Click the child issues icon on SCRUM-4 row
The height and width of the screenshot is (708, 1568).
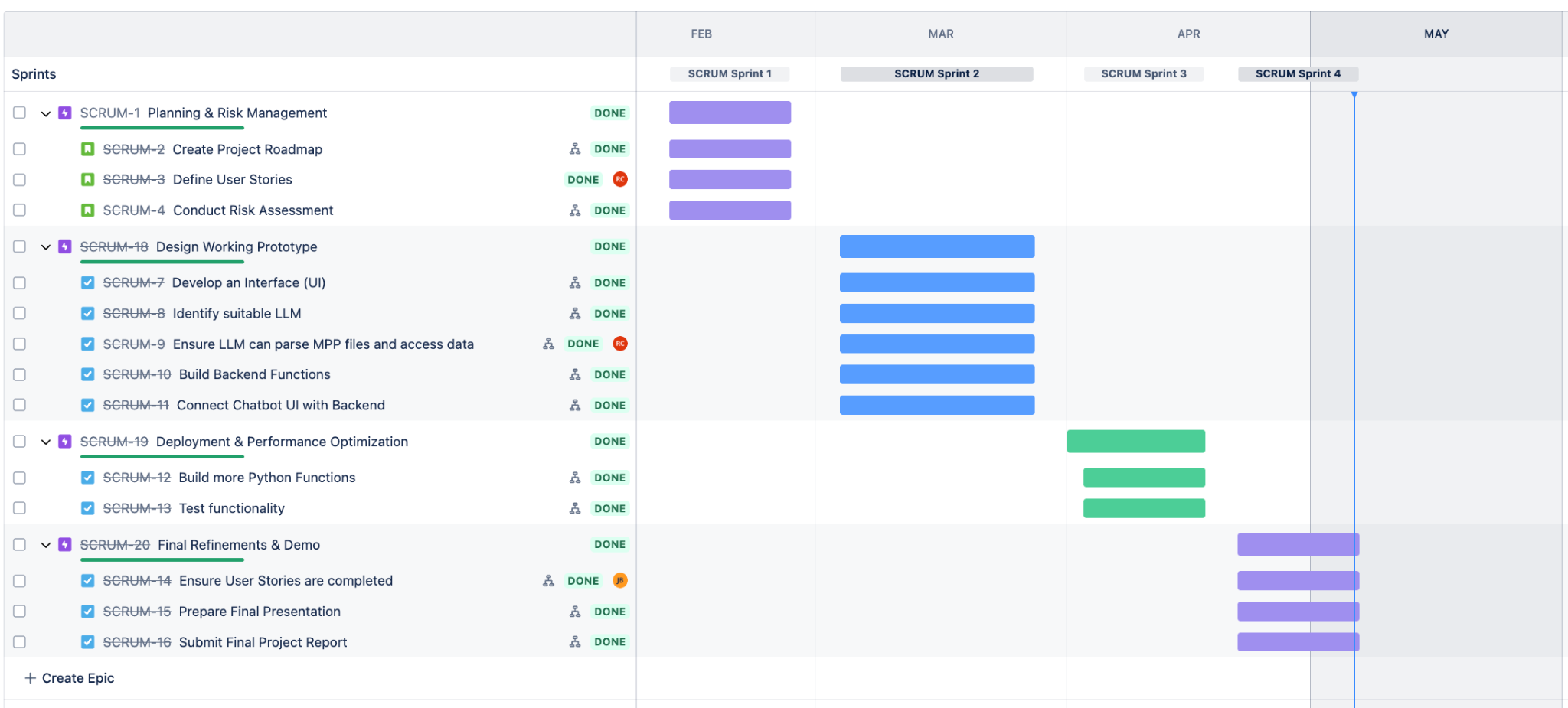pos(575,210)
